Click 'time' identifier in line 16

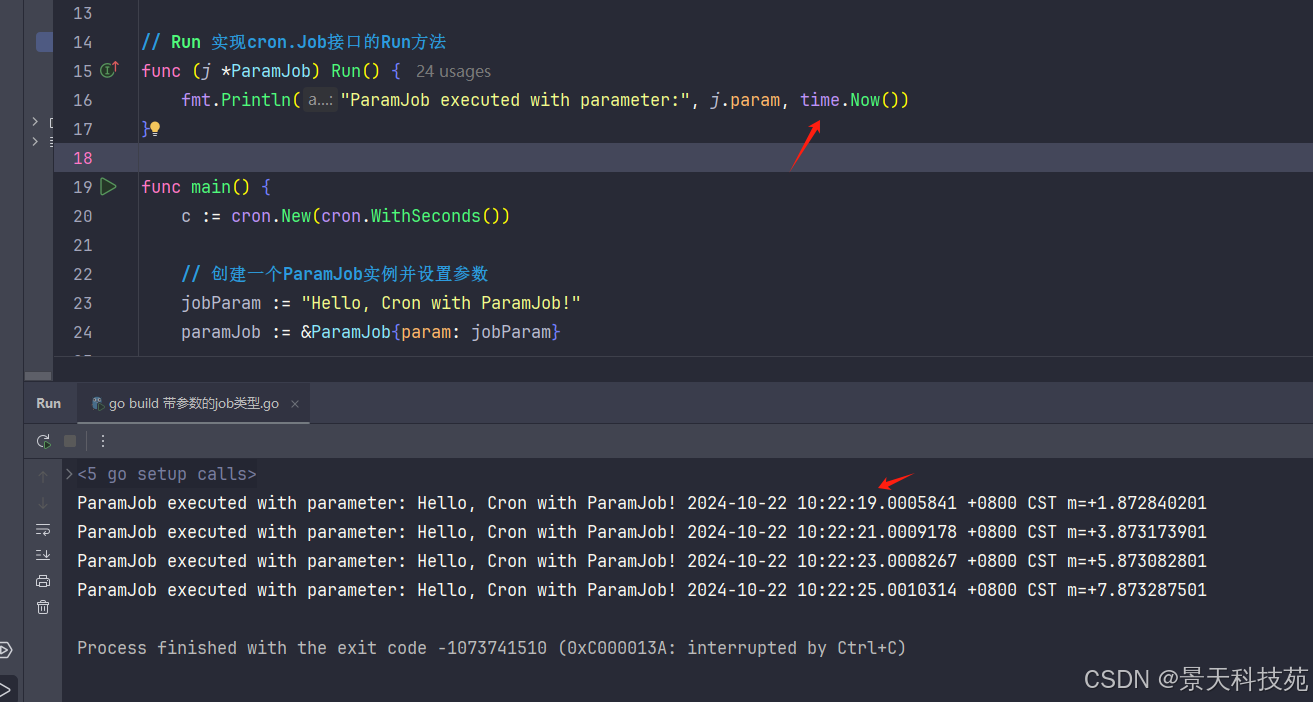pyautogui.click(x=820, y=100)
